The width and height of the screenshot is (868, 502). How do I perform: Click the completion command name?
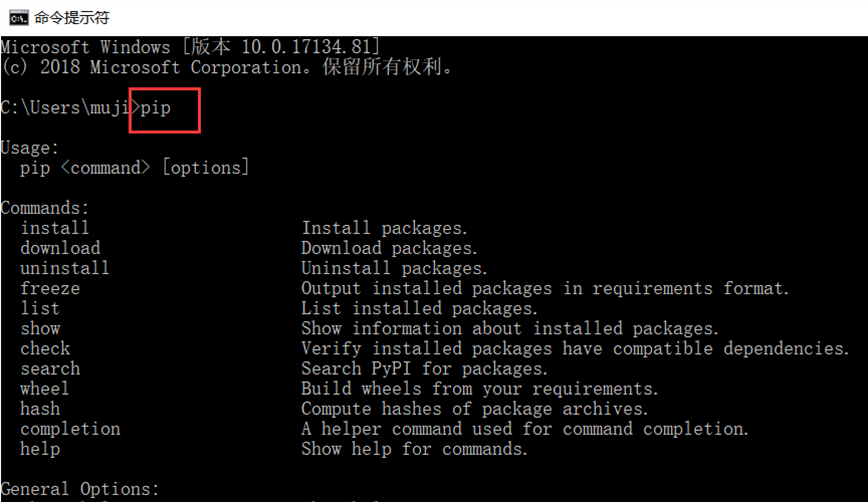[x=70, y=428]
